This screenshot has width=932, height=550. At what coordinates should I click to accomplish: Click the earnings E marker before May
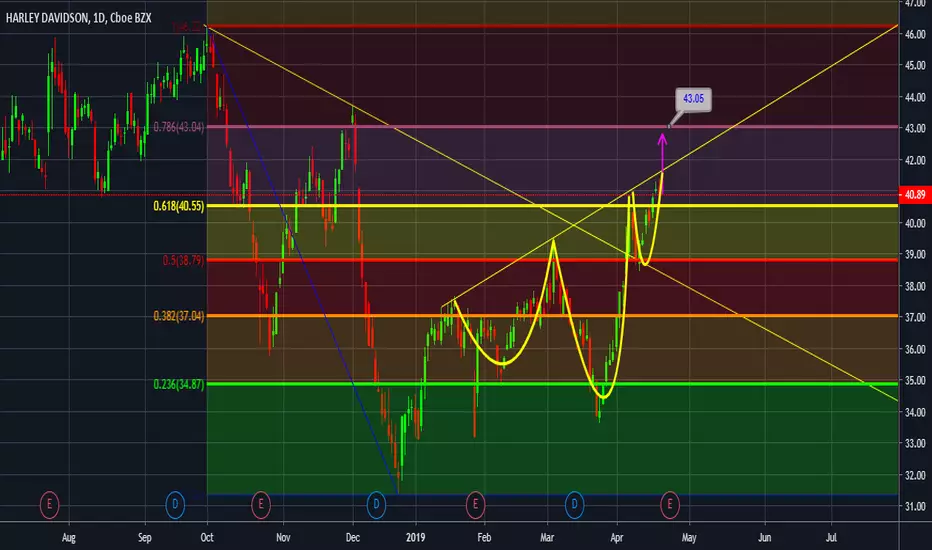click(670, 505)
